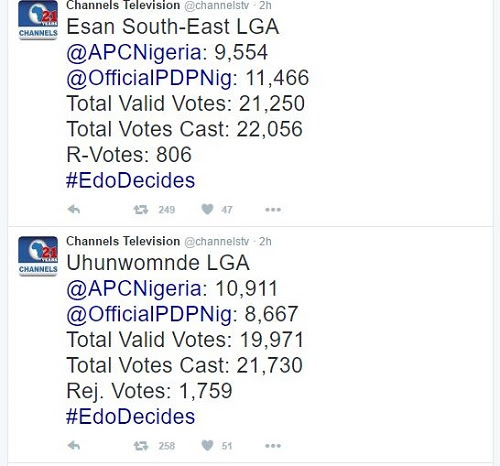500x466 pixels.
Task: Open more options on Uhunwomnde LGA tweet
Action: click(273, 446)
